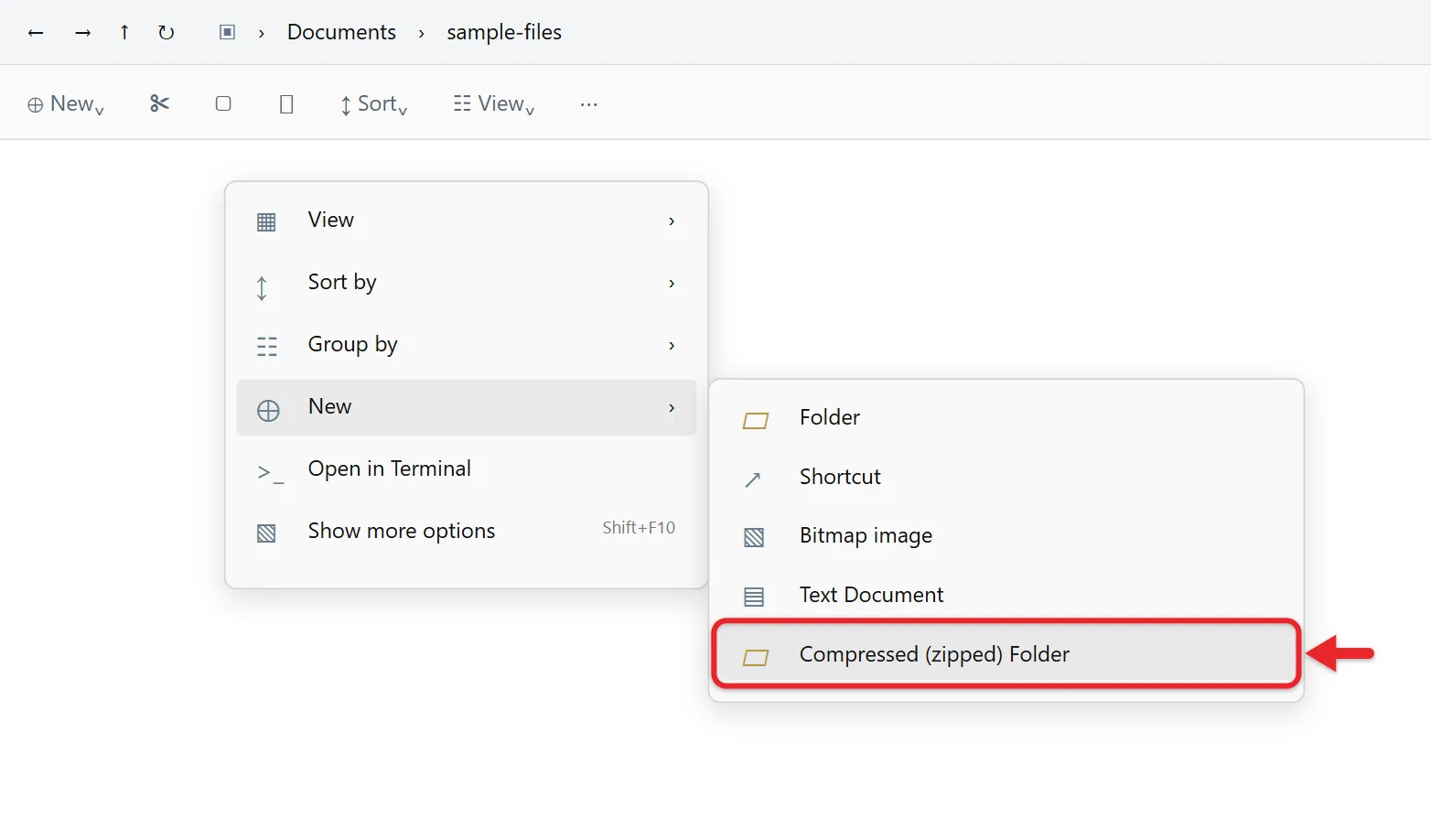Image resolution: width=1431 pixels, height=840 pixels.
Task: Navigate up one folder level
Action: [124, 33]
